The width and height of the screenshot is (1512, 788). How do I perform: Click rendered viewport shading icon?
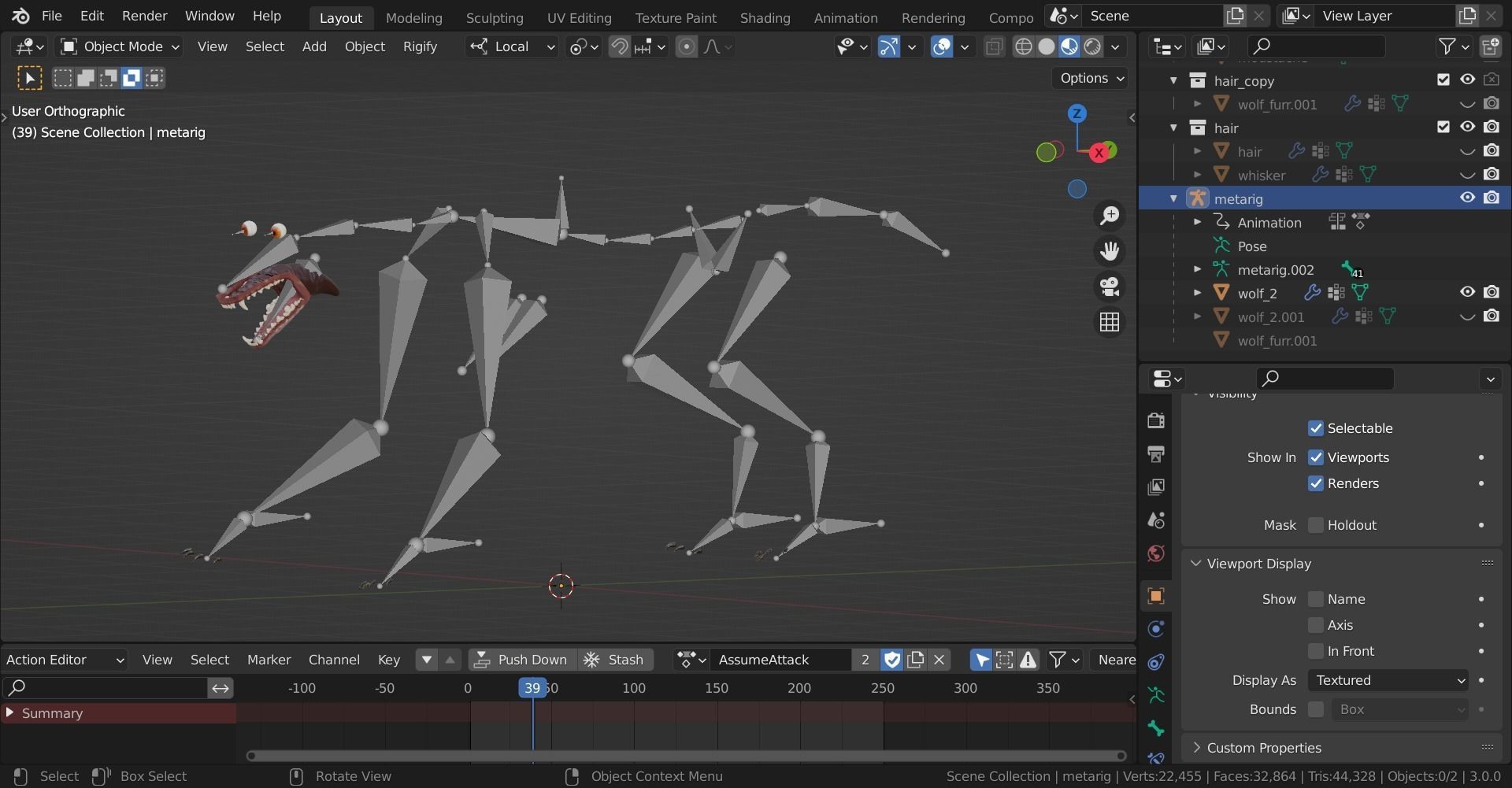click(x=1092, y=47)
